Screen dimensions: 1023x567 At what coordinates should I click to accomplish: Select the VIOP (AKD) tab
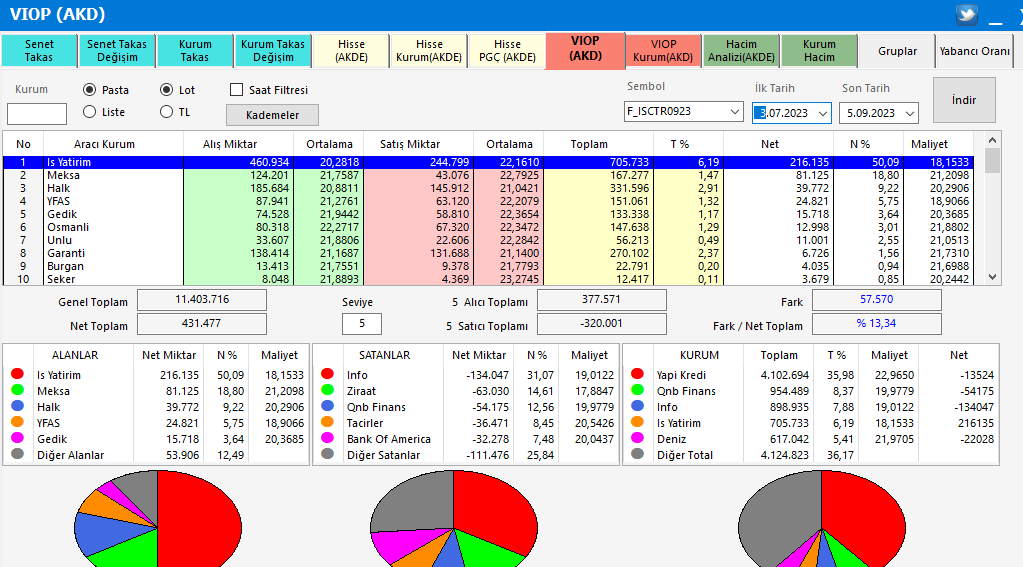(585, 50)
